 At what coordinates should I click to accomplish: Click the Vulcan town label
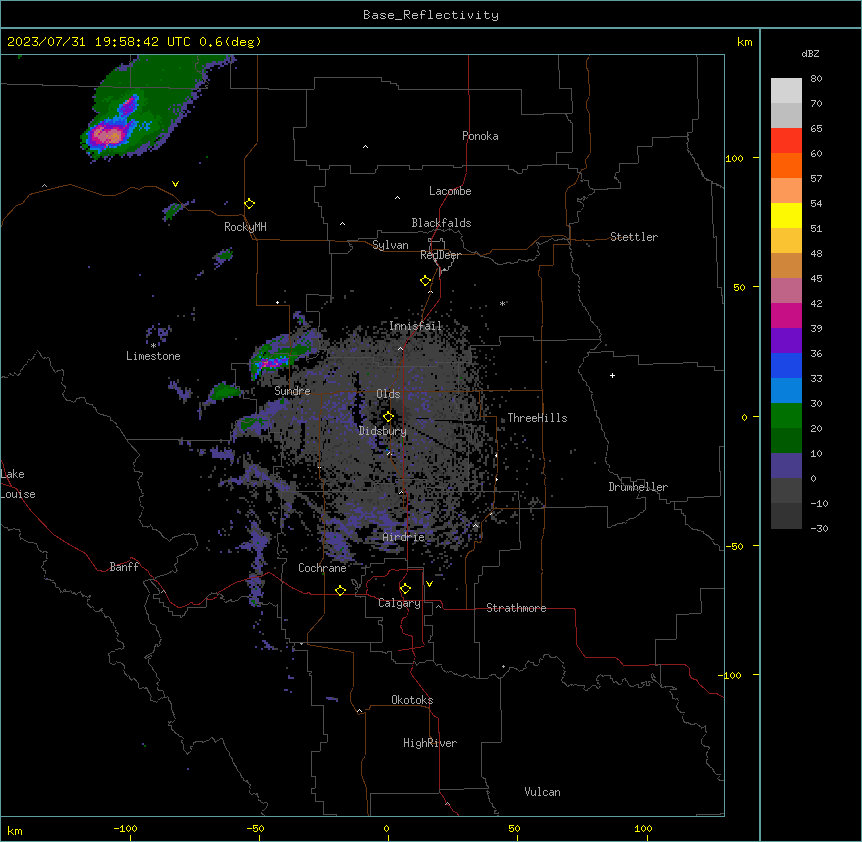[543, 792]
